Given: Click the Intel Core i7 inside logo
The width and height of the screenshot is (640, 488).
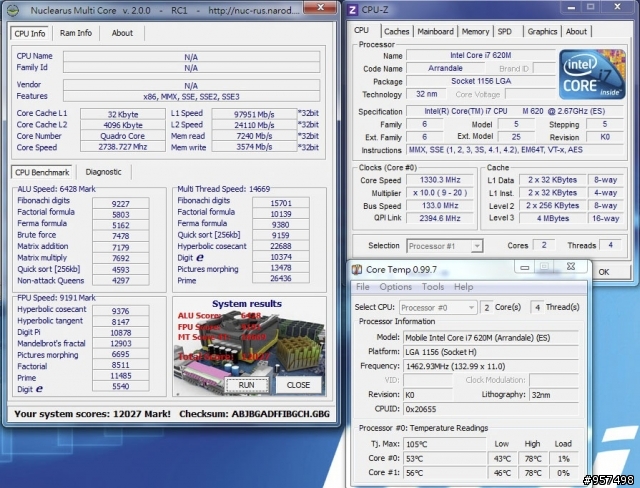Looking at the screenshot, I should click(592, 74).
